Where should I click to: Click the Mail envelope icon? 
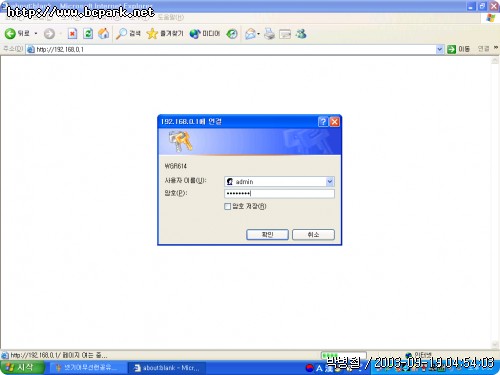click(250, 34)
